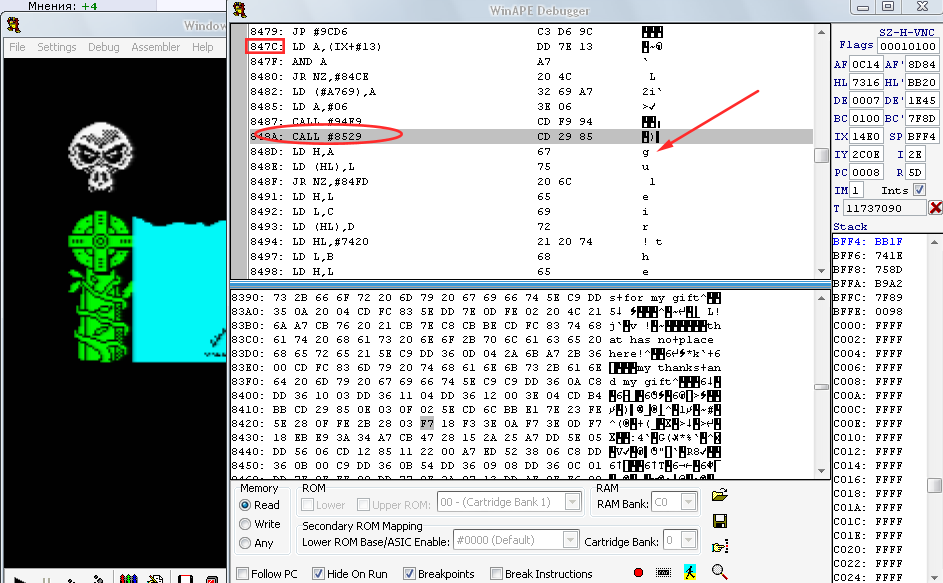Enable the Break Instructions checkbox
This screenshot has width=943, height=583.
[x=496, y=574]
